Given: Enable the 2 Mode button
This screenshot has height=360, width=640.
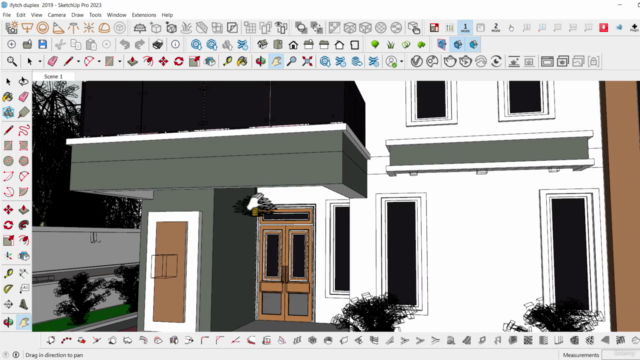Looking at the screenshot, I should coord(496,28).
